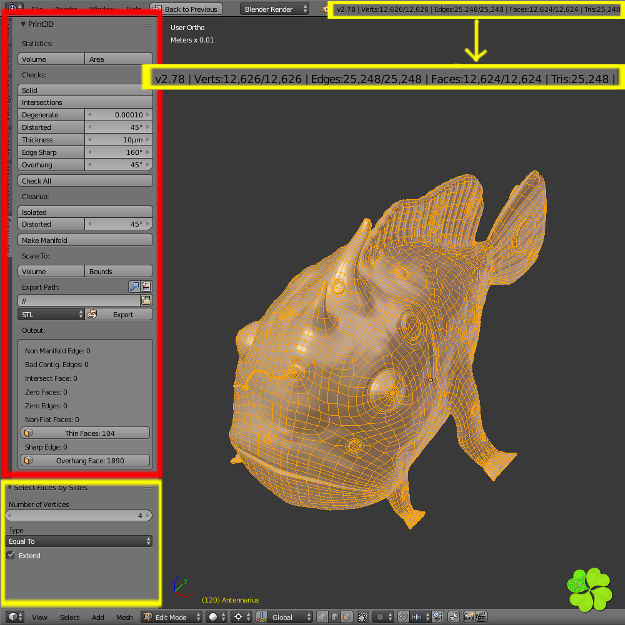
Task: Run the Thickness check
Action: point(51,140)
